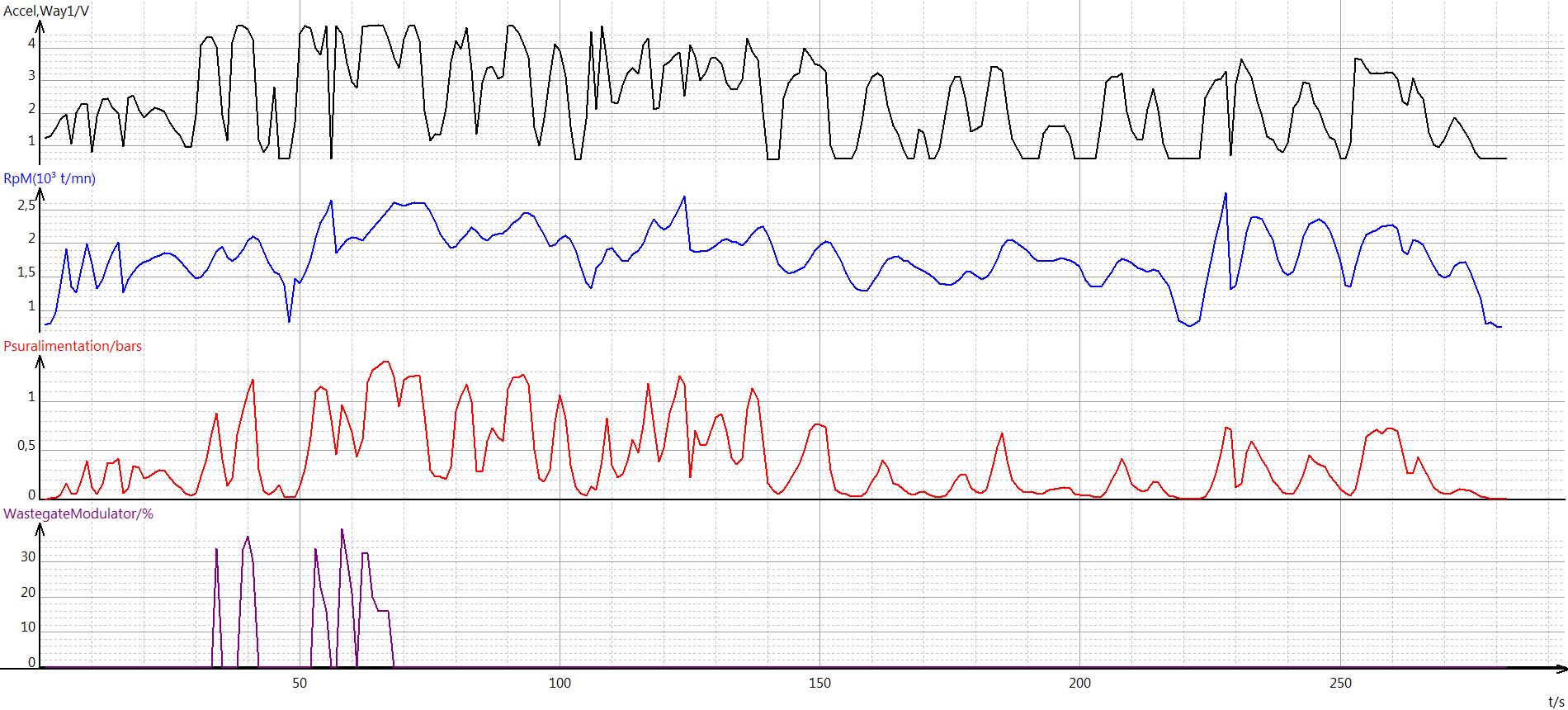Select the red Psuralimentation/bars label
Screen dimensions: 1568x710
73,346
